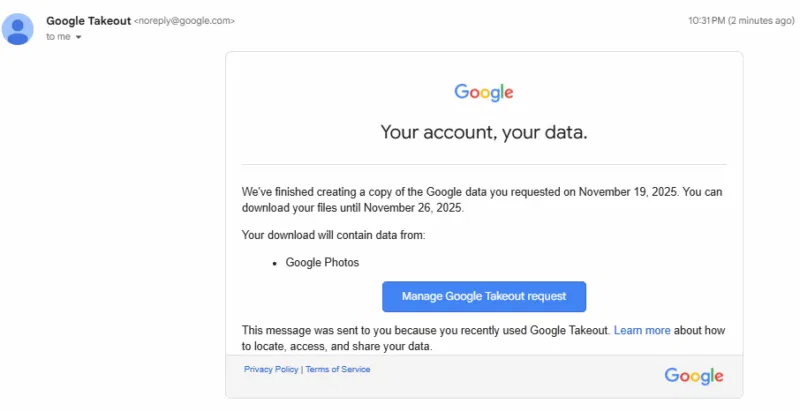Click the sender's profile avatar icon
Image resolution: width=800 pixels, height=411 pixels.
[18, 29]
